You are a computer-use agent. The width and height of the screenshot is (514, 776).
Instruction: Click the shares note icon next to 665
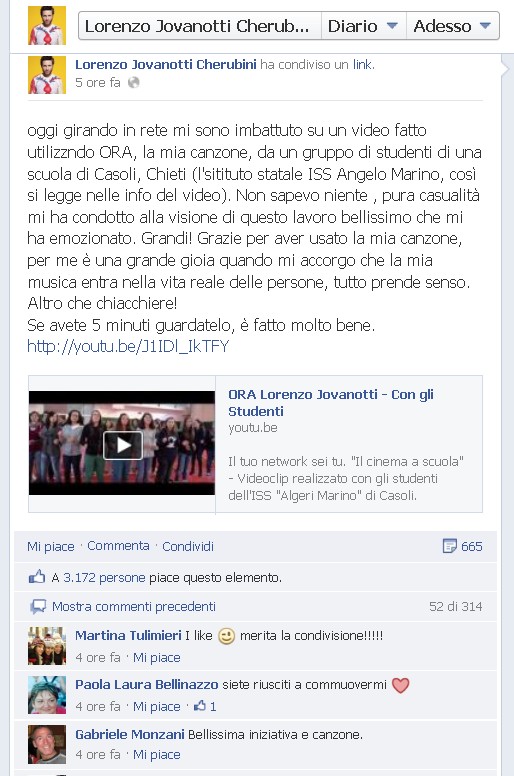click(449, 546)
